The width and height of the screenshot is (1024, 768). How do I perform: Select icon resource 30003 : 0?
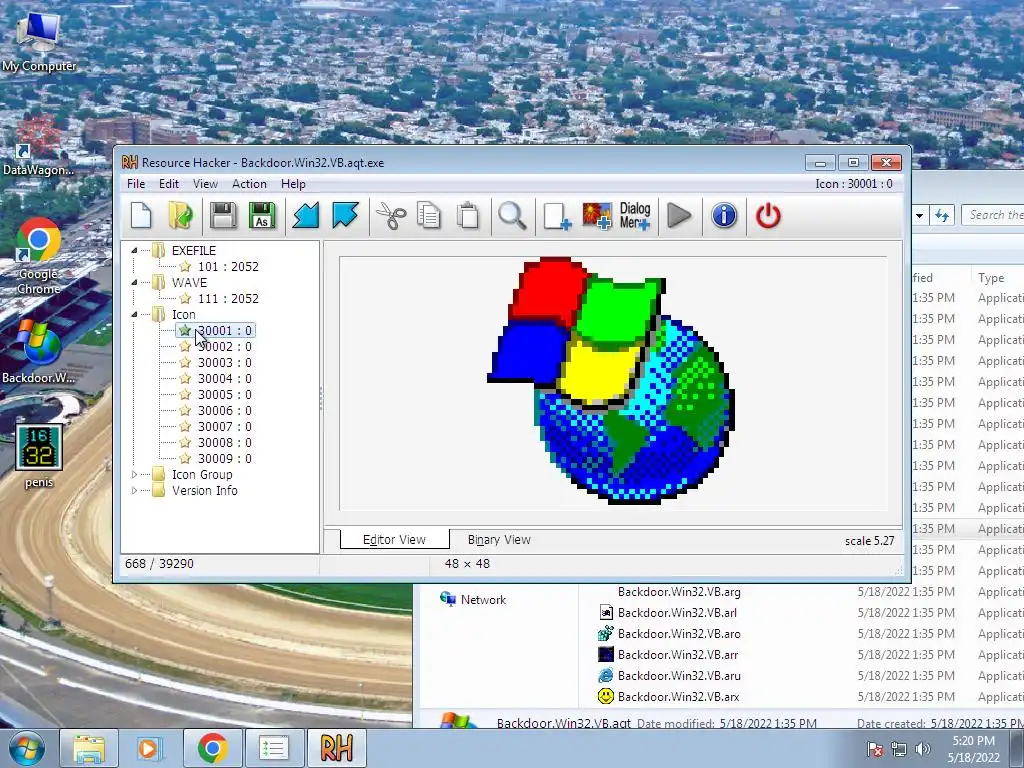click(225, 362)
